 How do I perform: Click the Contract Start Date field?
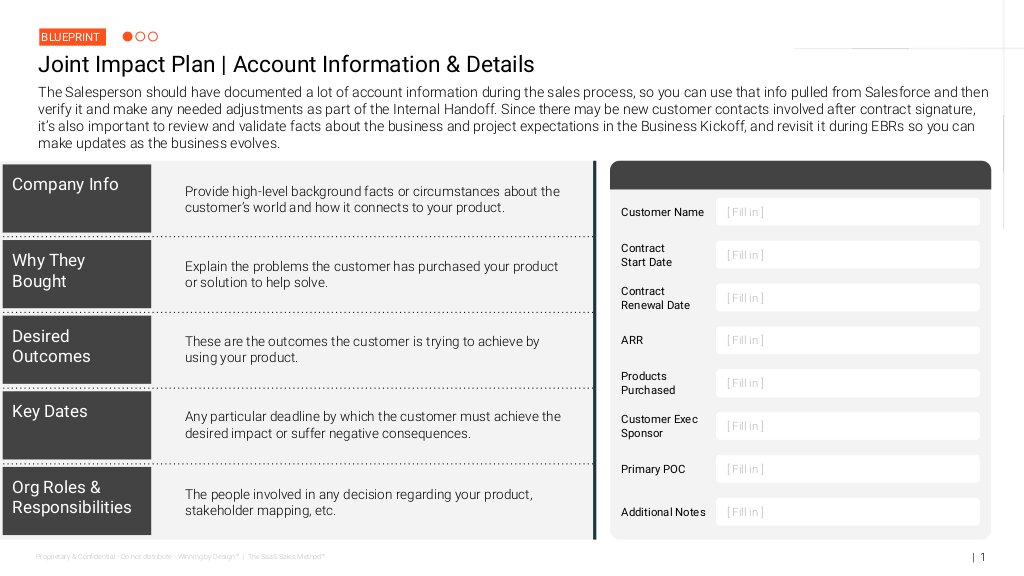click(847, 255)
